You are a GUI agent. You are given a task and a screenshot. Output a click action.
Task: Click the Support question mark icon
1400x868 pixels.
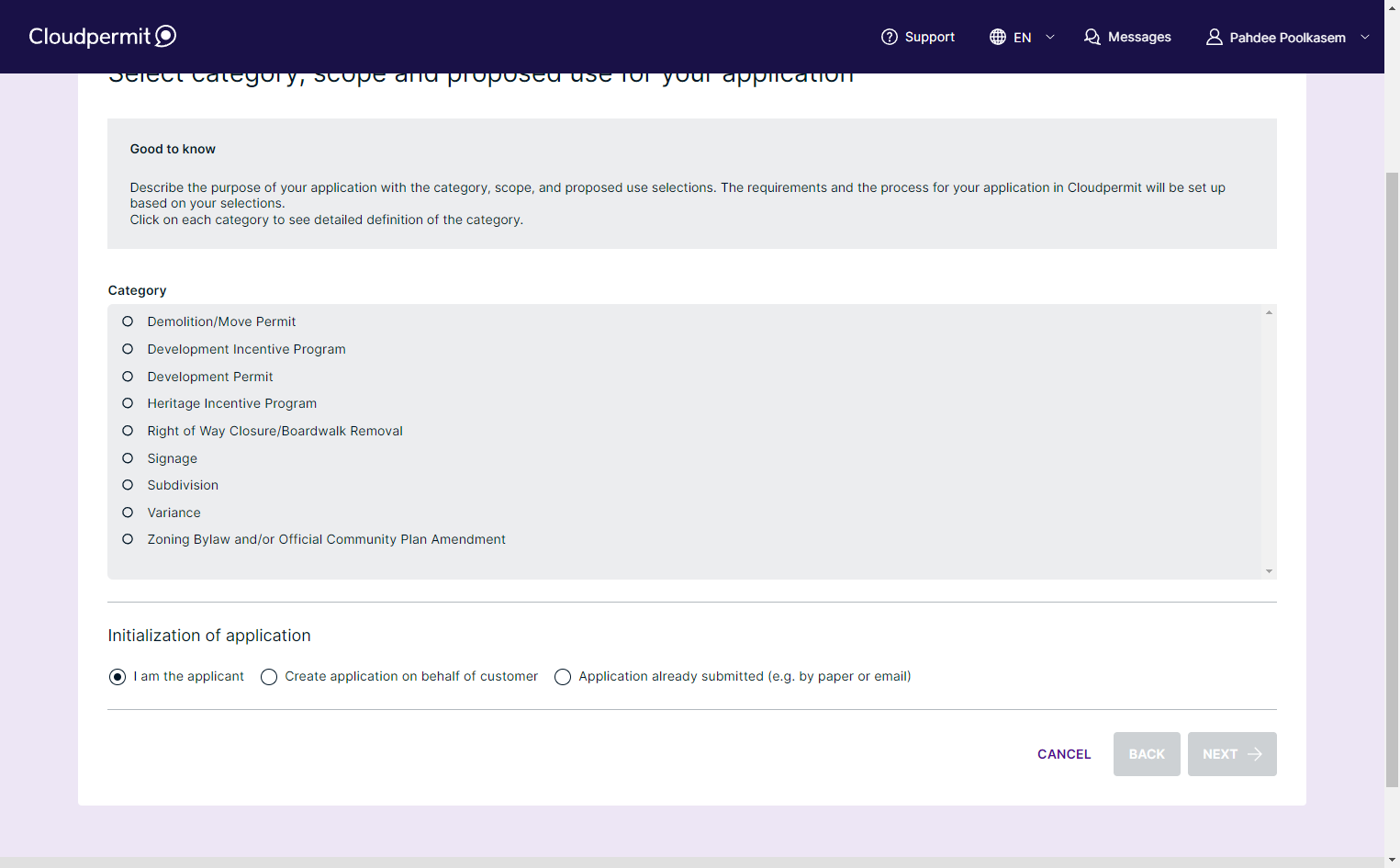(x=889, y=37)
